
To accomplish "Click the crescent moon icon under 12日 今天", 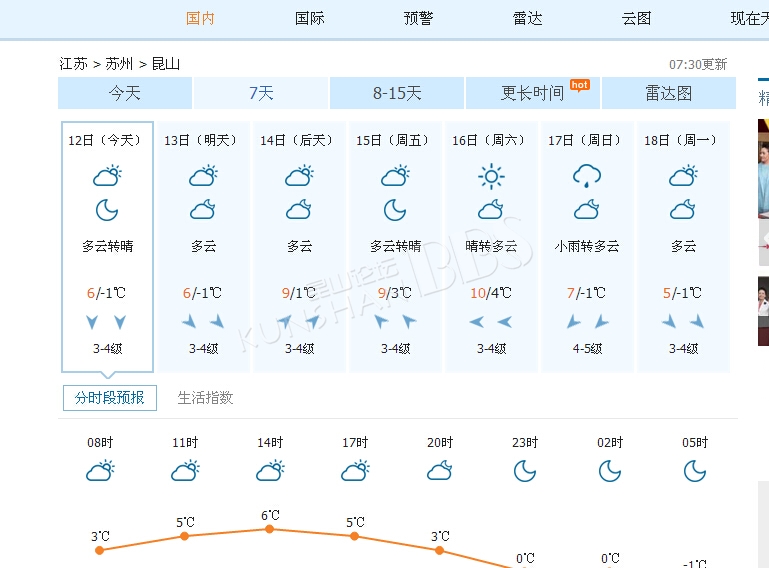I will pos(107,210).
